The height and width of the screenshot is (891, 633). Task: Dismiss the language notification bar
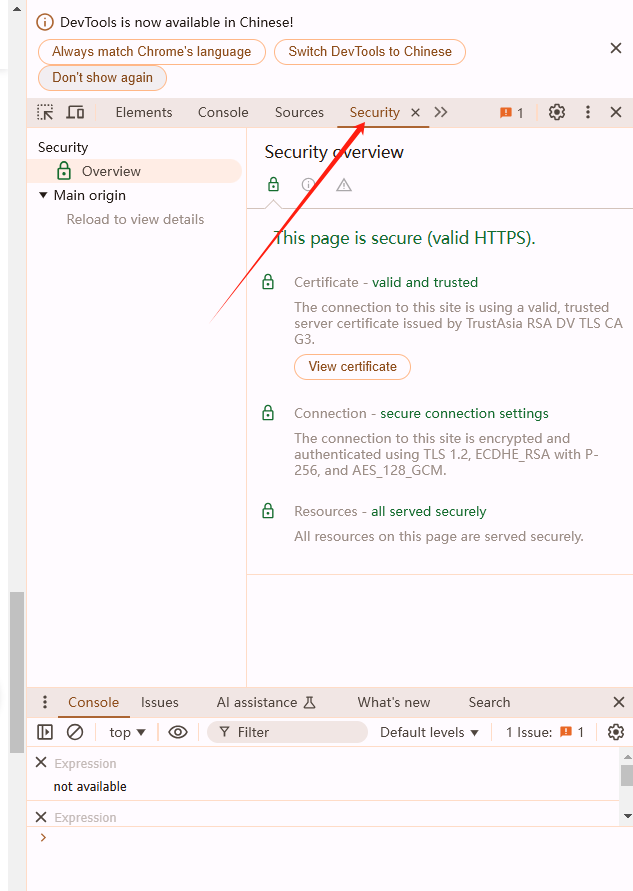[616, 48]
